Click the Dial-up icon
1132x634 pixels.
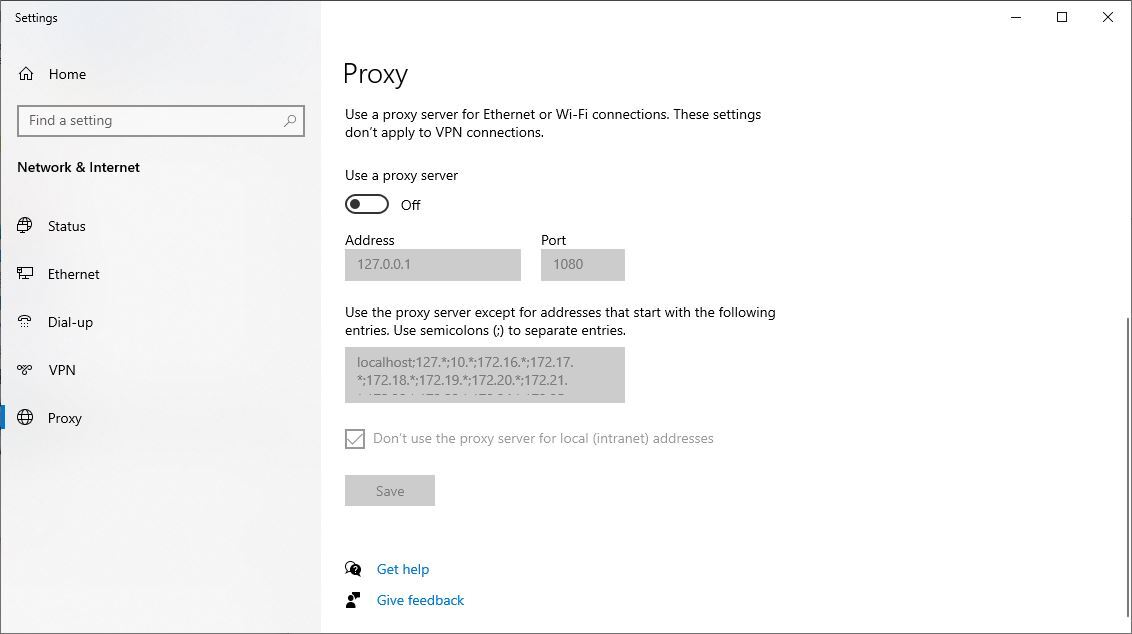26,322
